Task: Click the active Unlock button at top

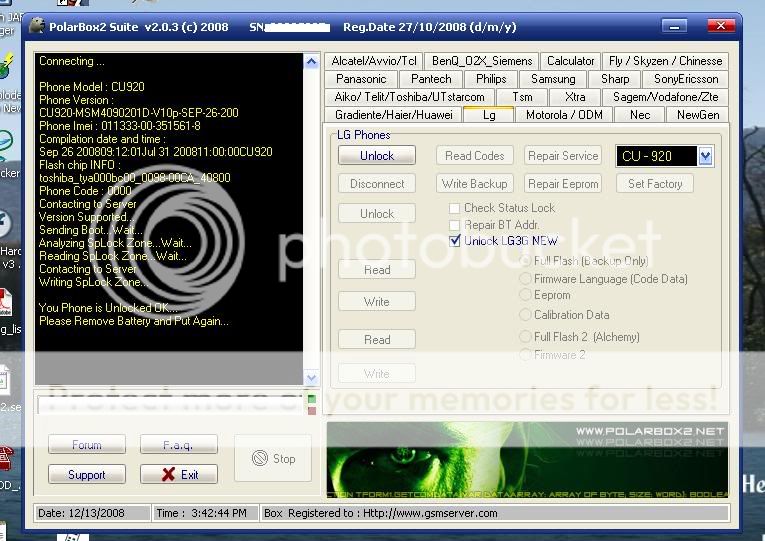Action: click(377, 156)
